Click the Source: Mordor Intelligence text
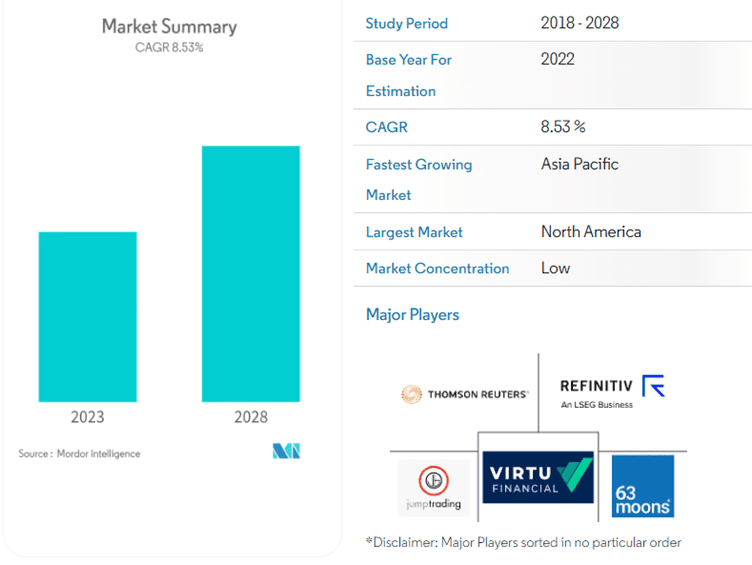The height and width of the screenshot is (565, 752). pyautogui.click(x=79, y=453)
